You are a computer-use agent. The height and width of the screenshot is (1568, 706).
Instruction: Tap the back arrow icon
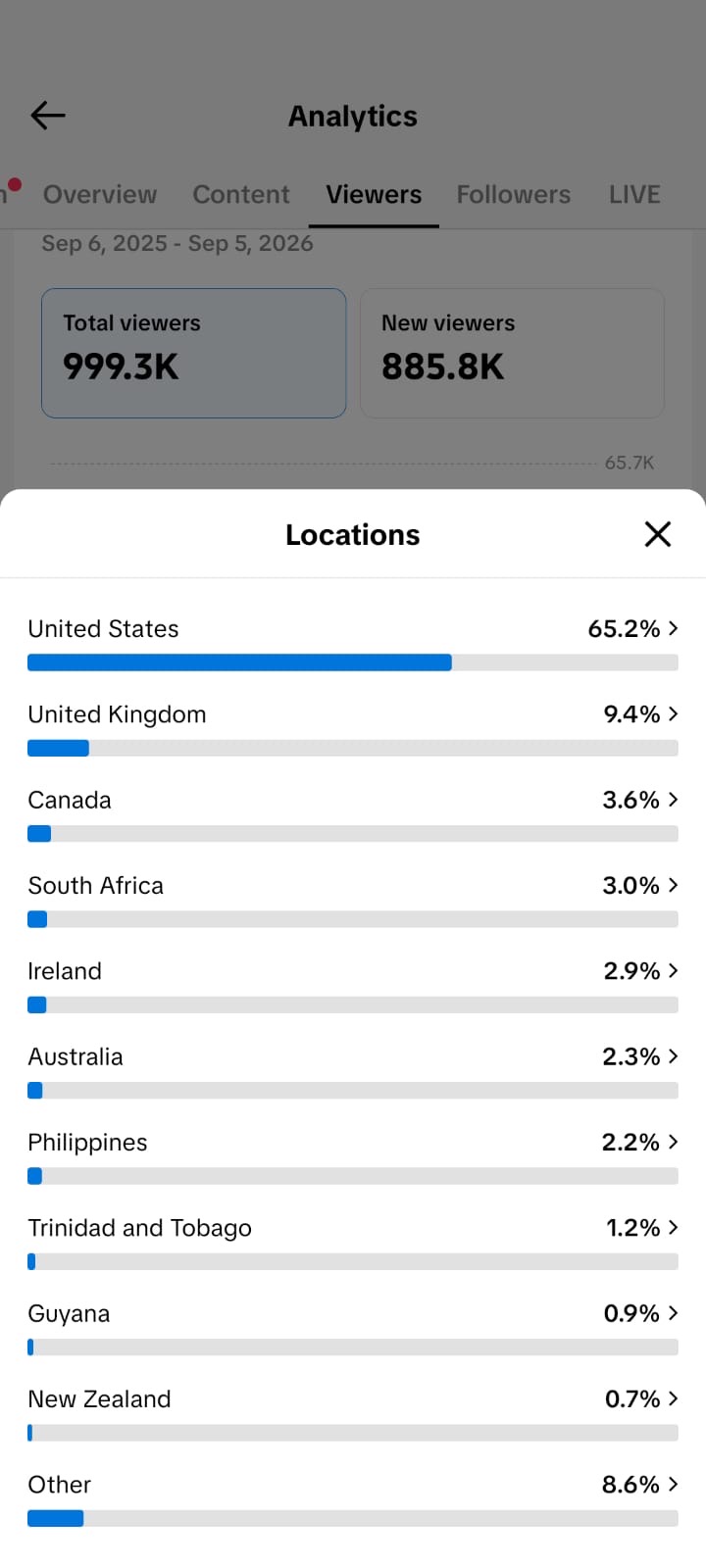pos(47,116)
